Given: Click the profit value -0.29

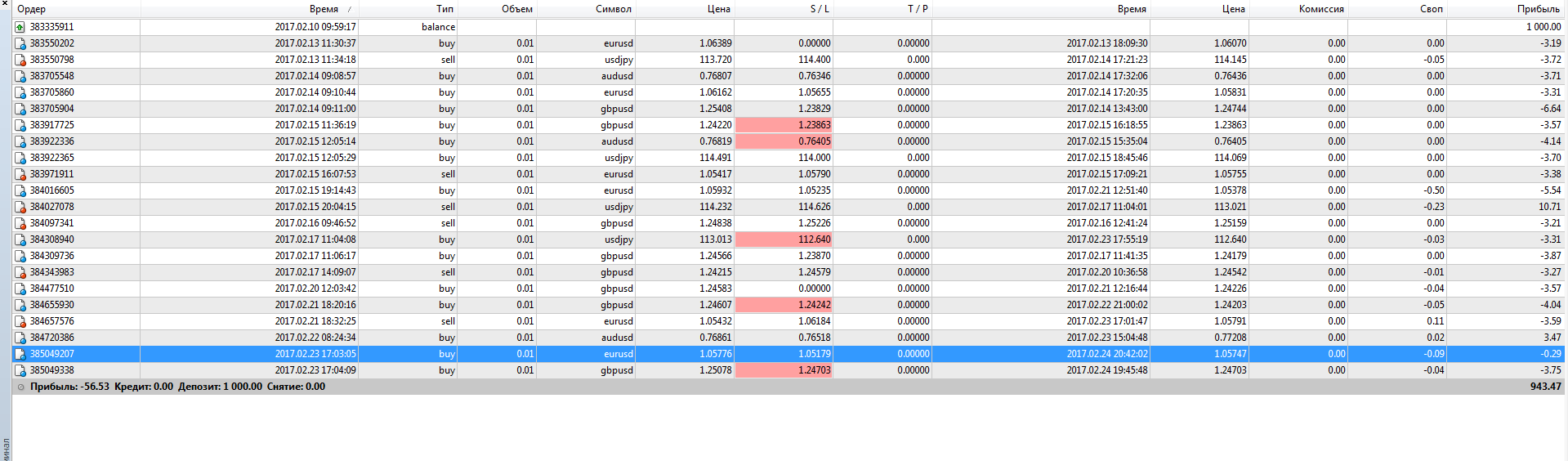Looking at the screenshot, I should [x=1550, y=354].
